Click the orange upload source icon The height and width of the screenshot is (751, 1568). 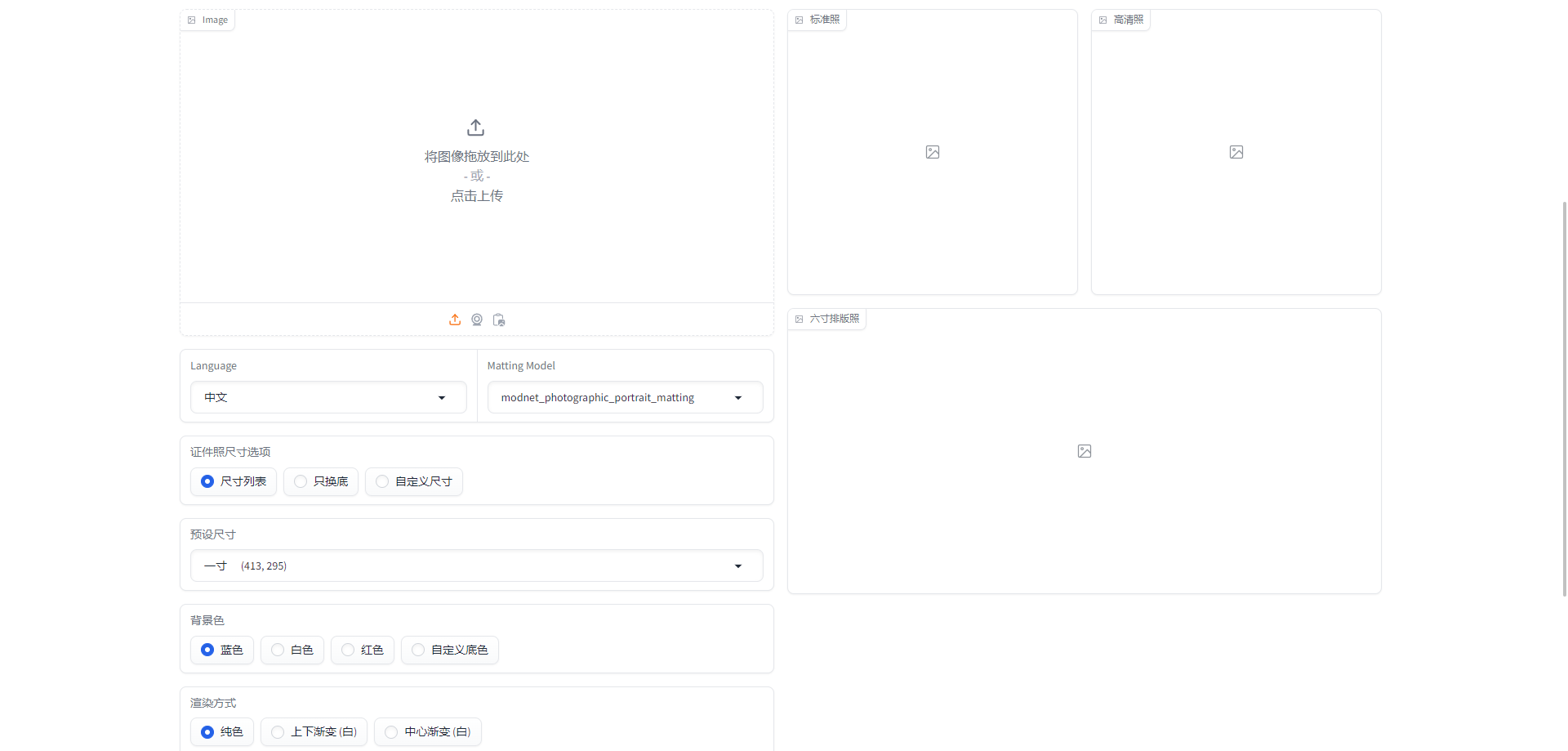455,320
